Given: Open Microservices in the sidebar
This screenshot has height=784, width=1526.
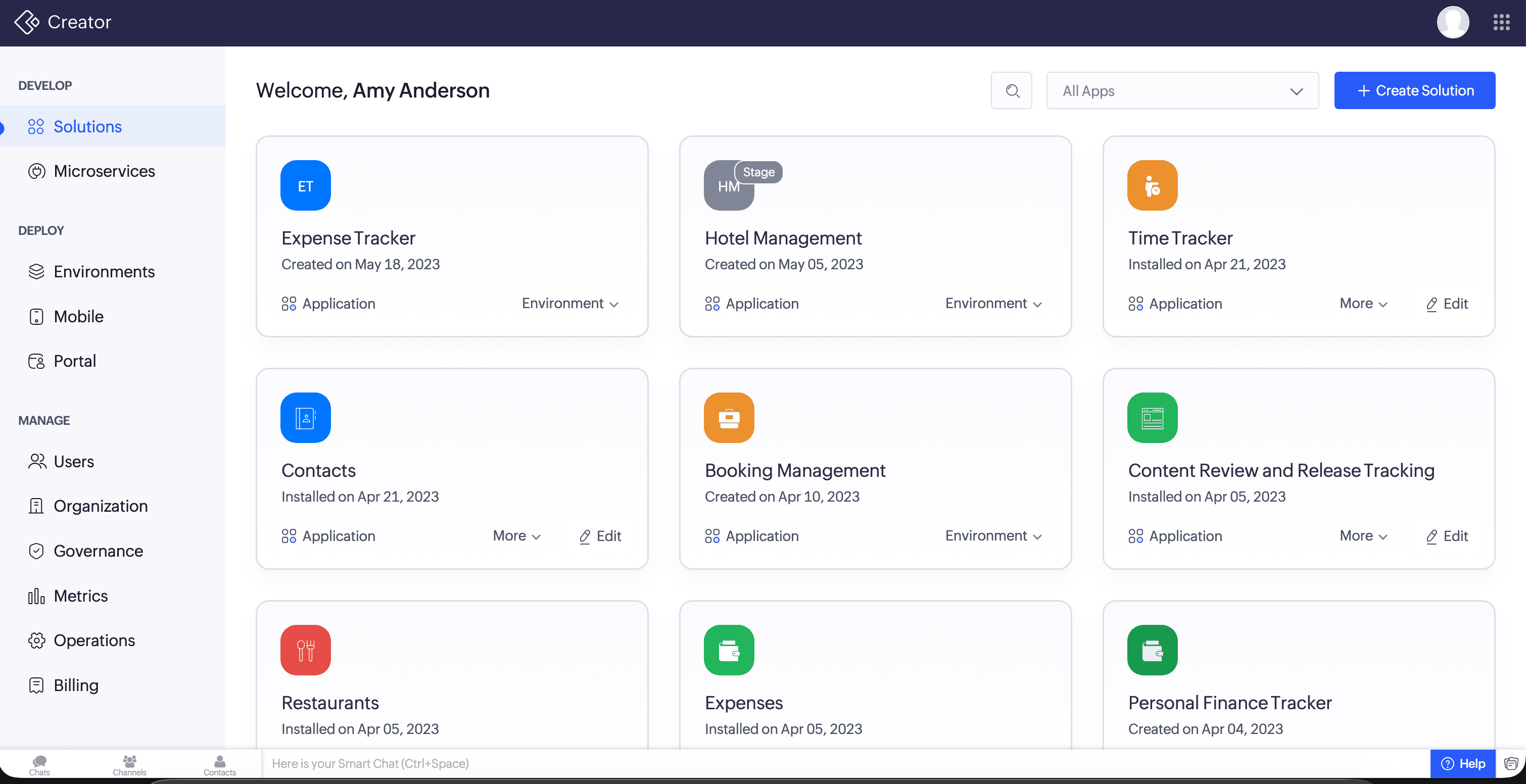Looking at the screenshot, I should [x=104, y=171].
